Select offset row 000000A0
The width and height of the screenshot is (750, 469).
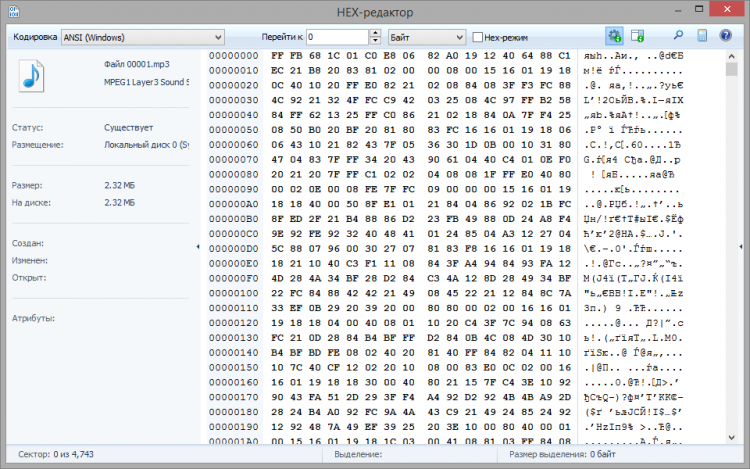[233, 204]
